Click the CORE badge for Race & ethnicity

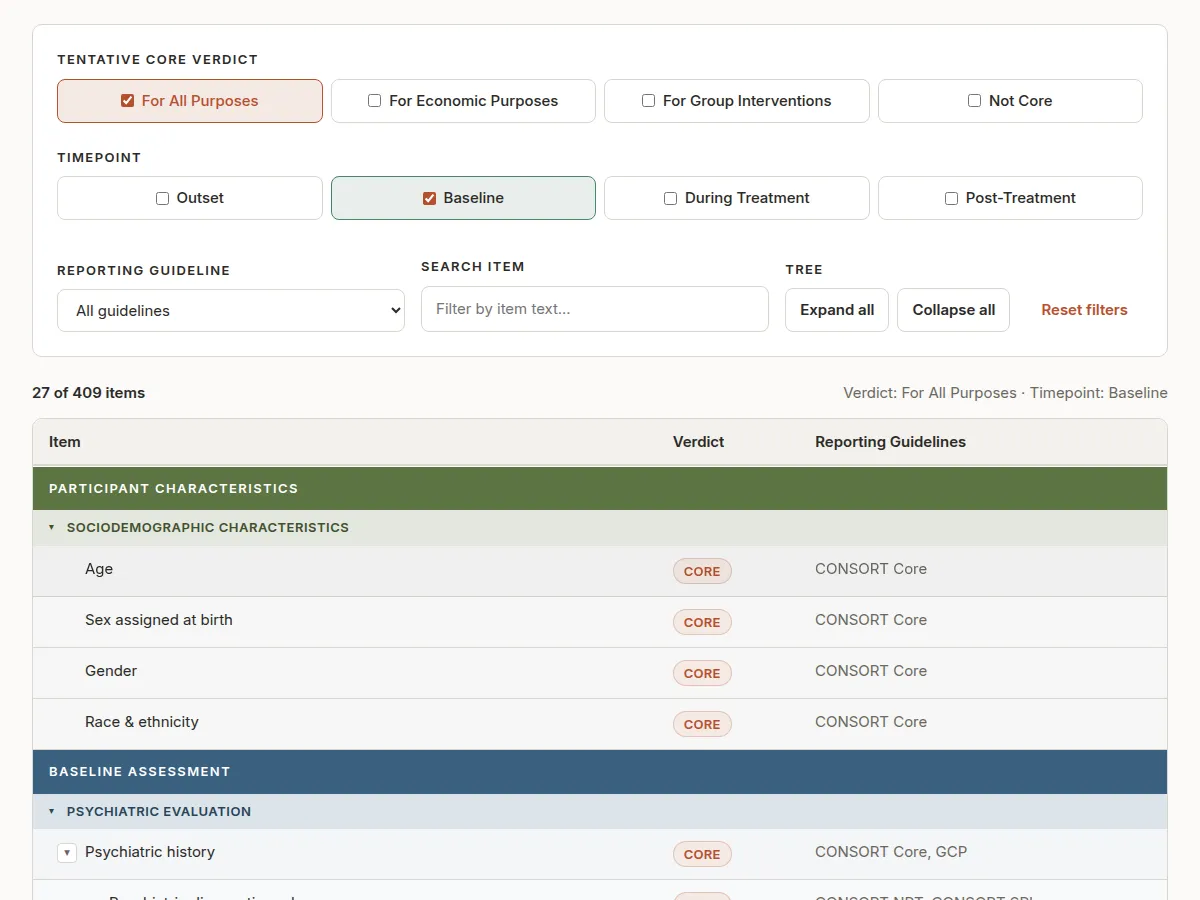coord(702,724)
